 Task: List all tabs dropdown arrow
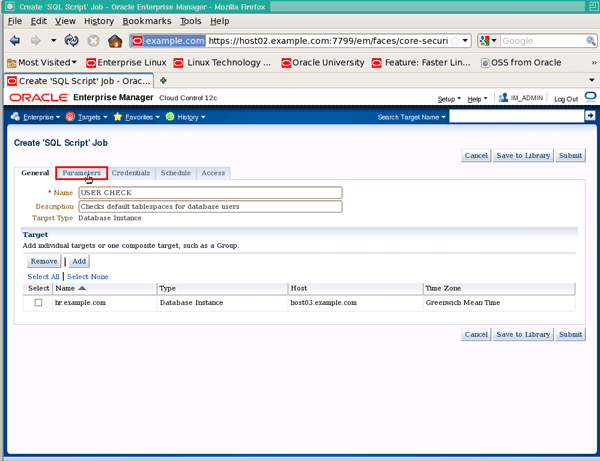point(592,80)
